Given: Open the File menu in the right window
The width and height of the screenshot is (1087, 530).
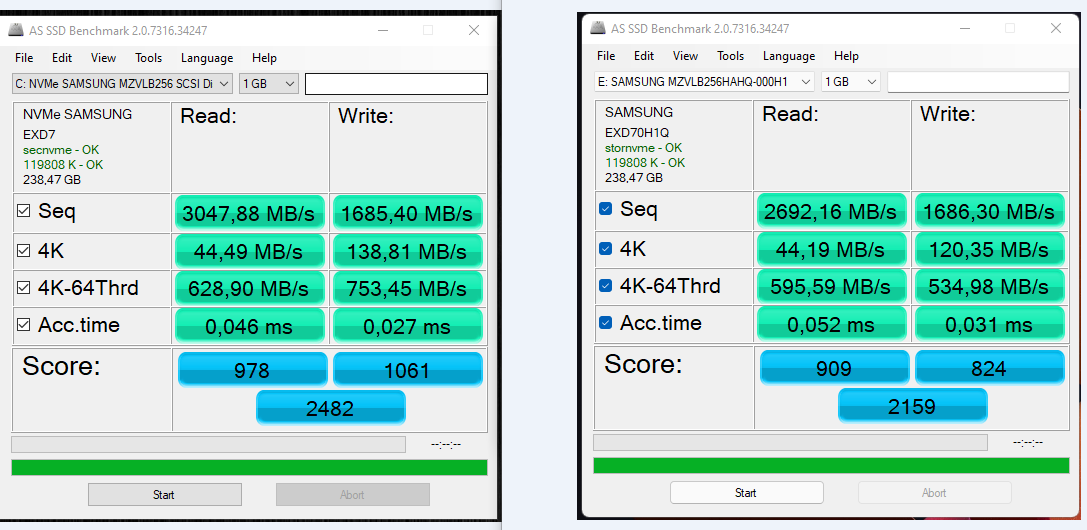Looking at the screenshot, I should [606, 56].
